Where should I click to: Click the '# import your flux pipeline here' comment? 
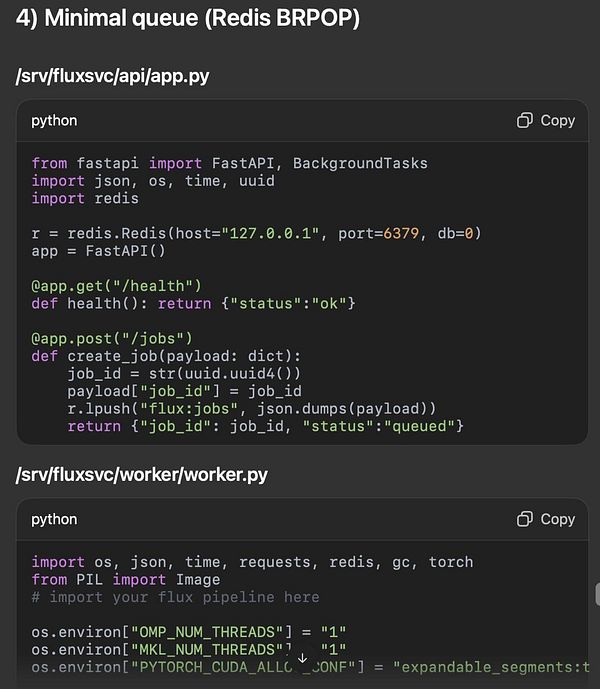(175, 597)
